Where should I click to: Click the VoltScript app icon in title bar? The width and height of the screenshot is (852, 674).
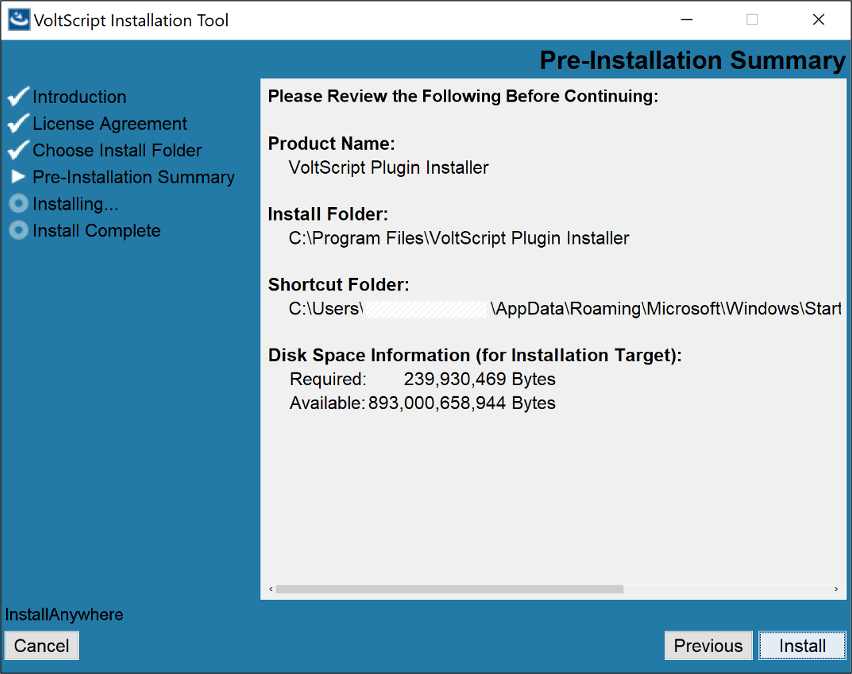18,19
